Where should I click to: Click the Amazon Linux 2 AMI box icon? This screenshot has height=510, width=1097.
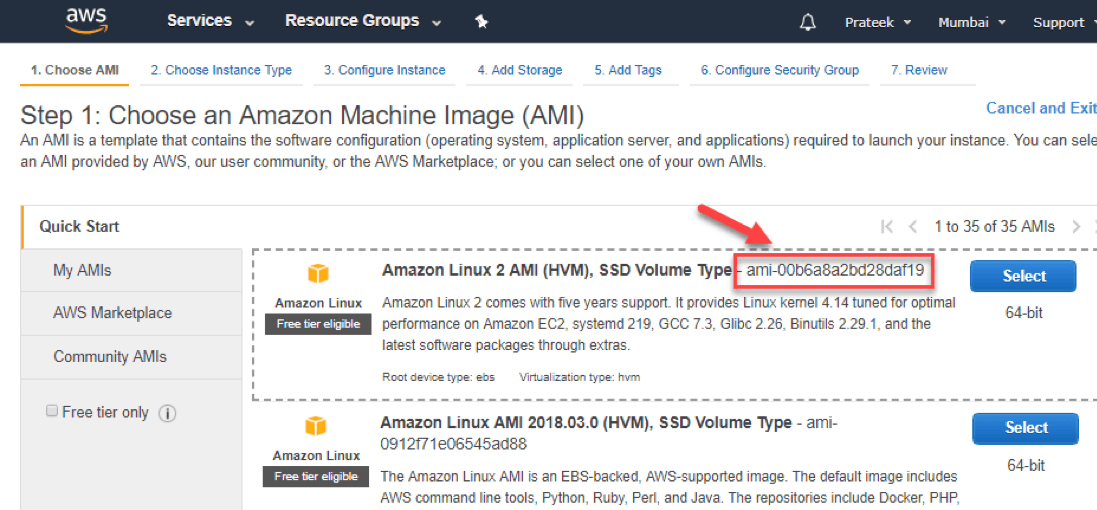(x=317, y=275)
